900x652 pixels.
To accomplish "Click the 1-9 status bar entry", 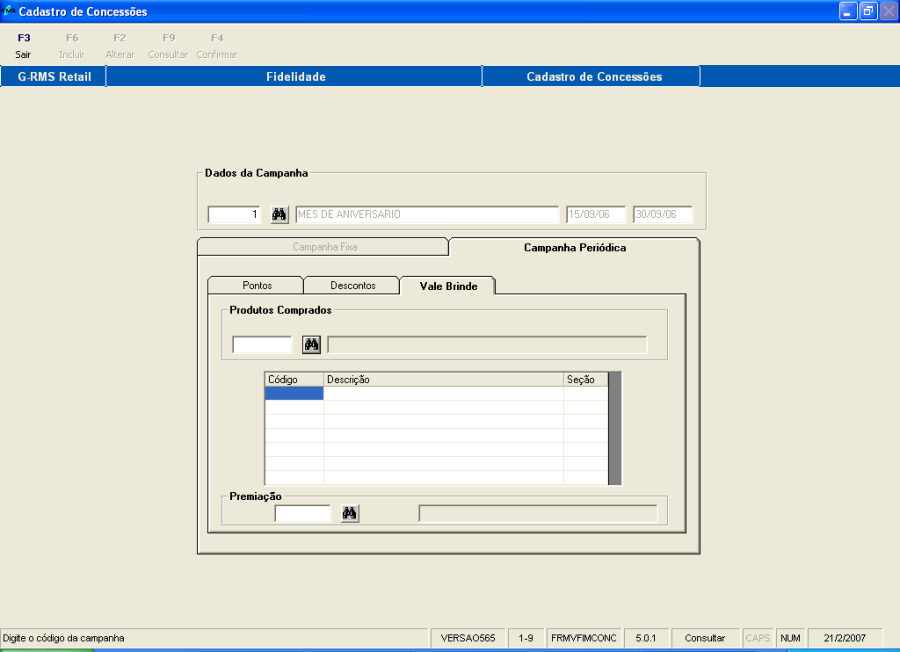I will (526, 638).
